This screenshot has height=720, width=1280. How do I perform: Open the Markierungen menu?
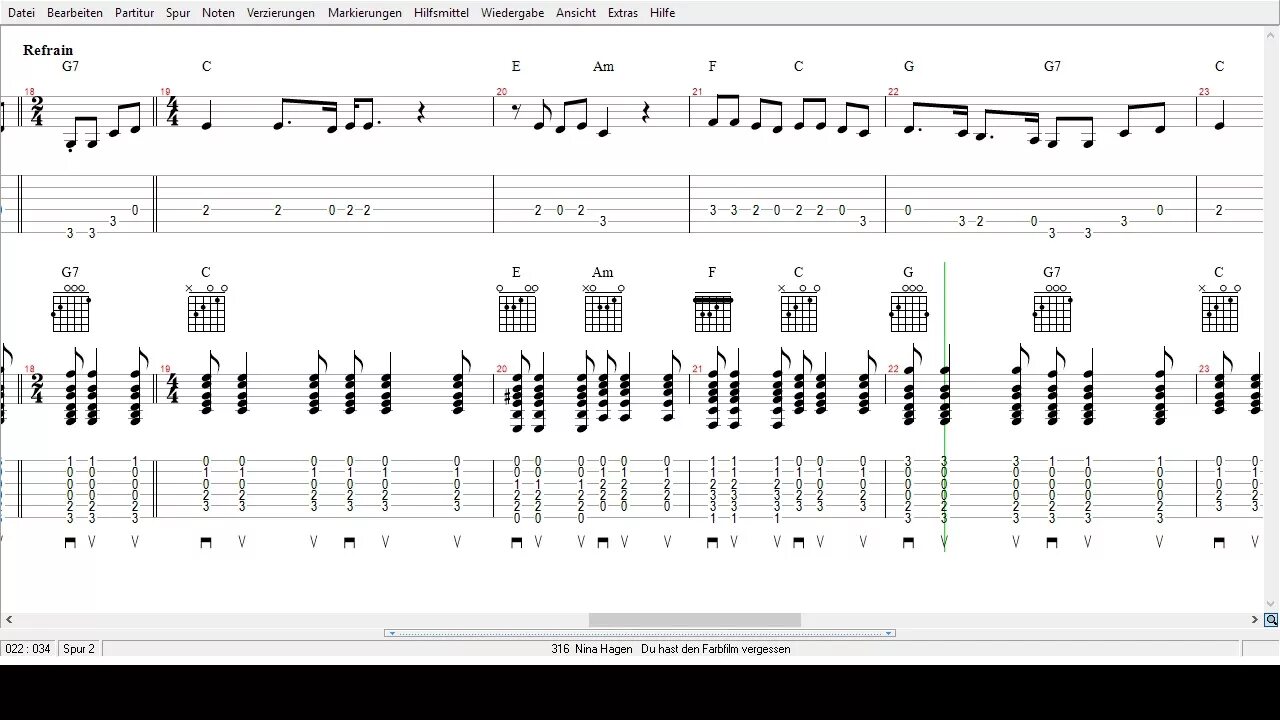tap(365, 13)
